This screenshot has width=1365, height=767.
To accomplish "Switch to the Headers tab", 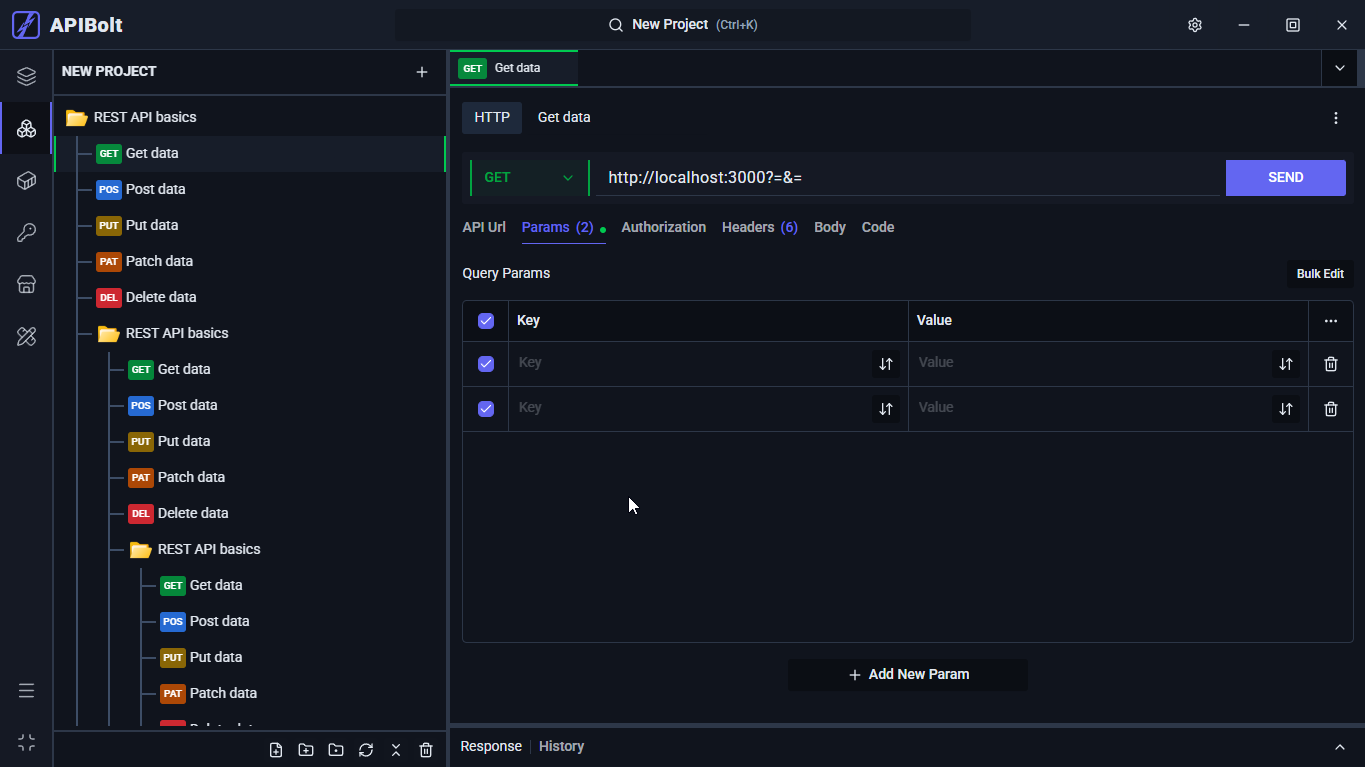I will [x=759, y=227].
